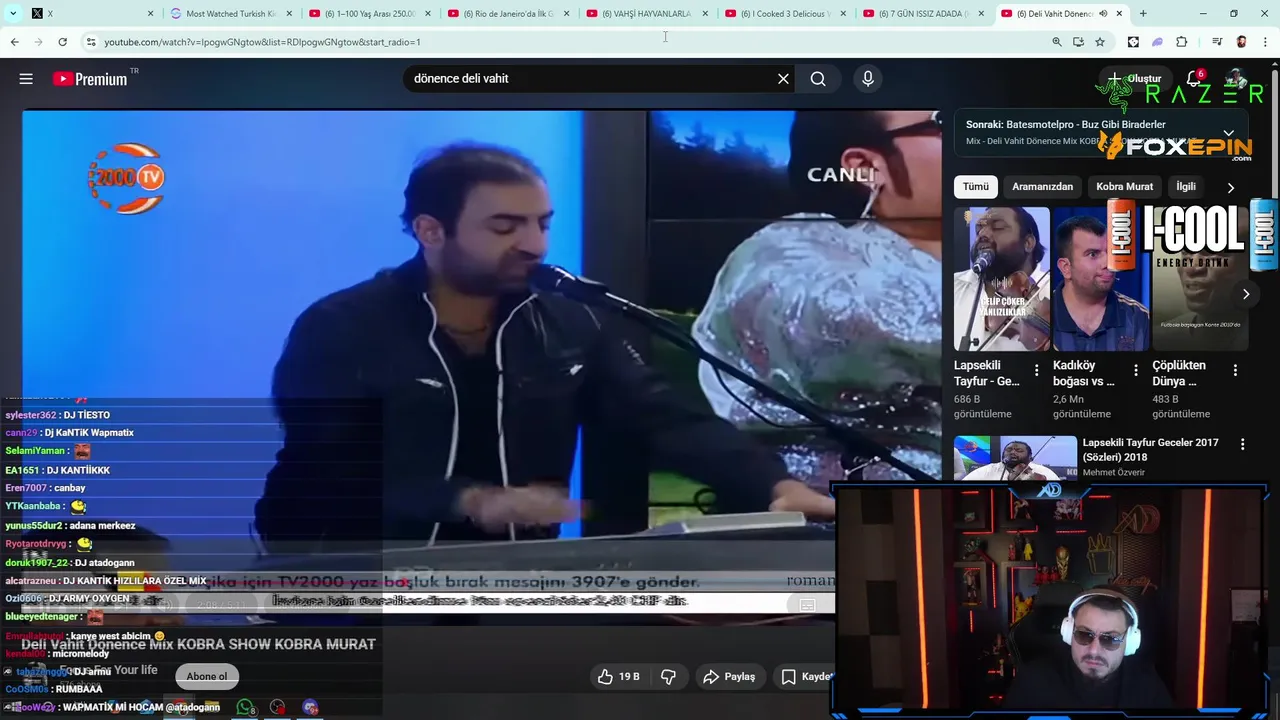Open WhatsApp from the taskbar
This screenshot has height=720, width=1280.
[245, 707]
